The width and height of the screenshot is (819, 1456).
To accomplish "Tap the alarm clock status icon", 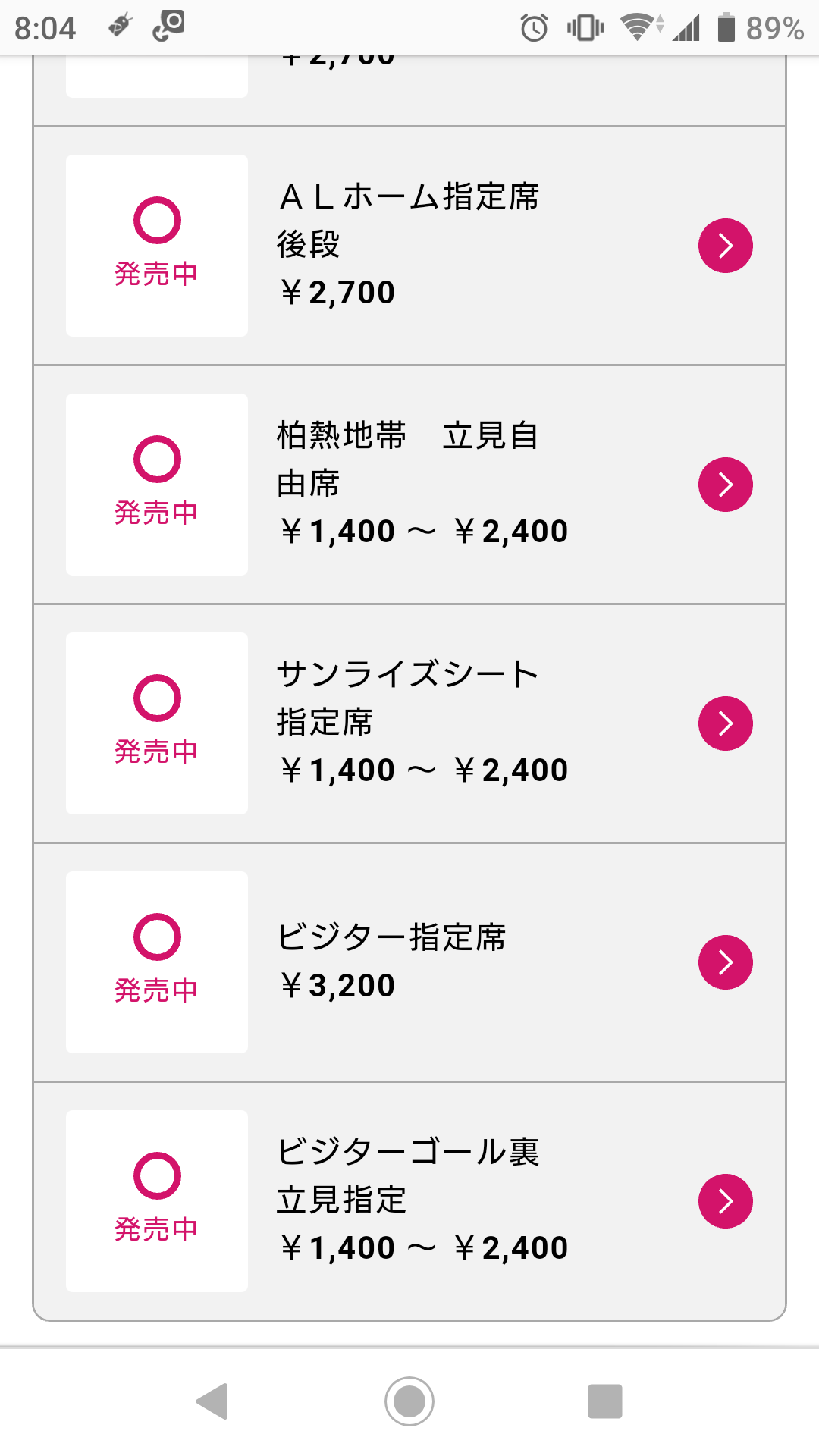I will pos(534,29).
